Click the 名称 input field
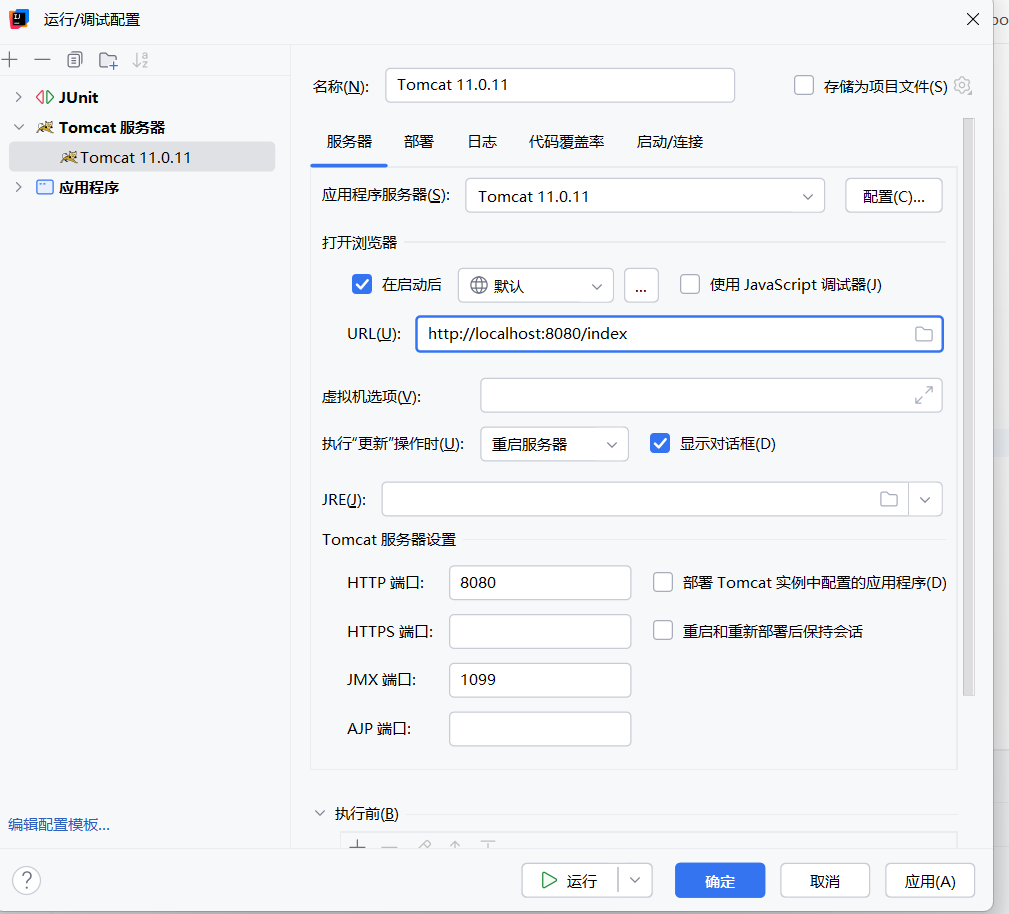 pyautogui.click(x=560, y=85)
